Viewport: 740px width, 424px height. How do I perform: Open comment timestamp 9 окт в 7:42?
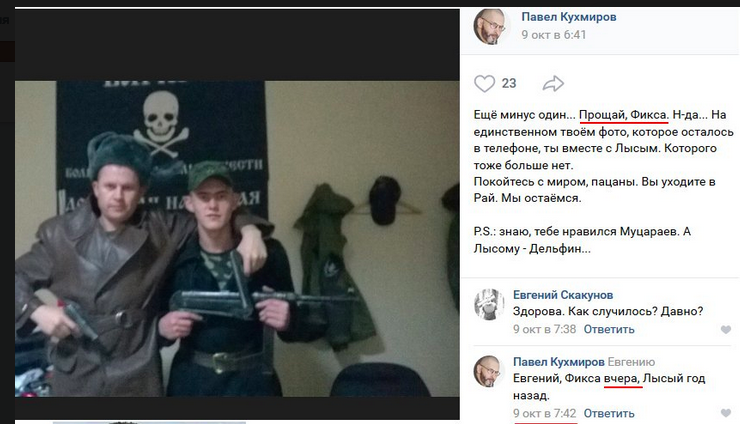[545, 413]
